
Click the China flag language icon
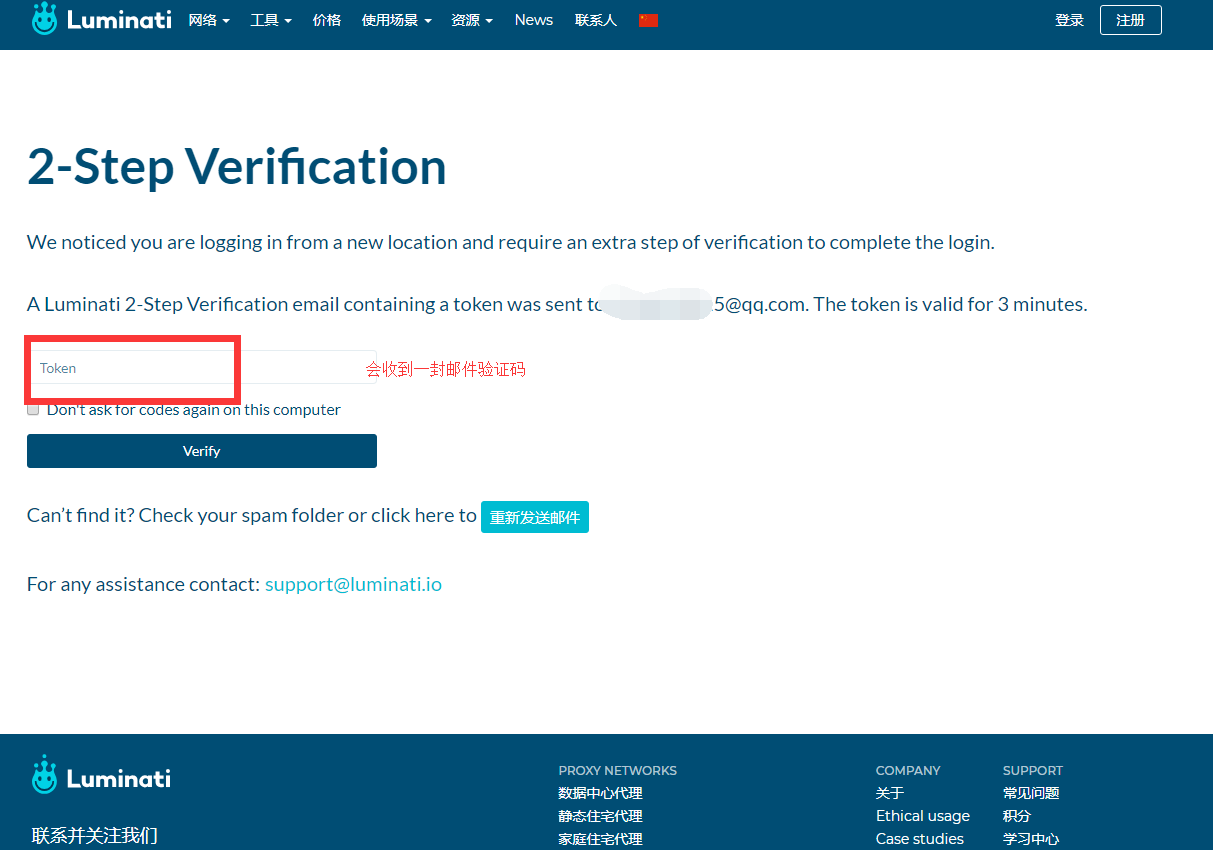[x=648, y=20]
